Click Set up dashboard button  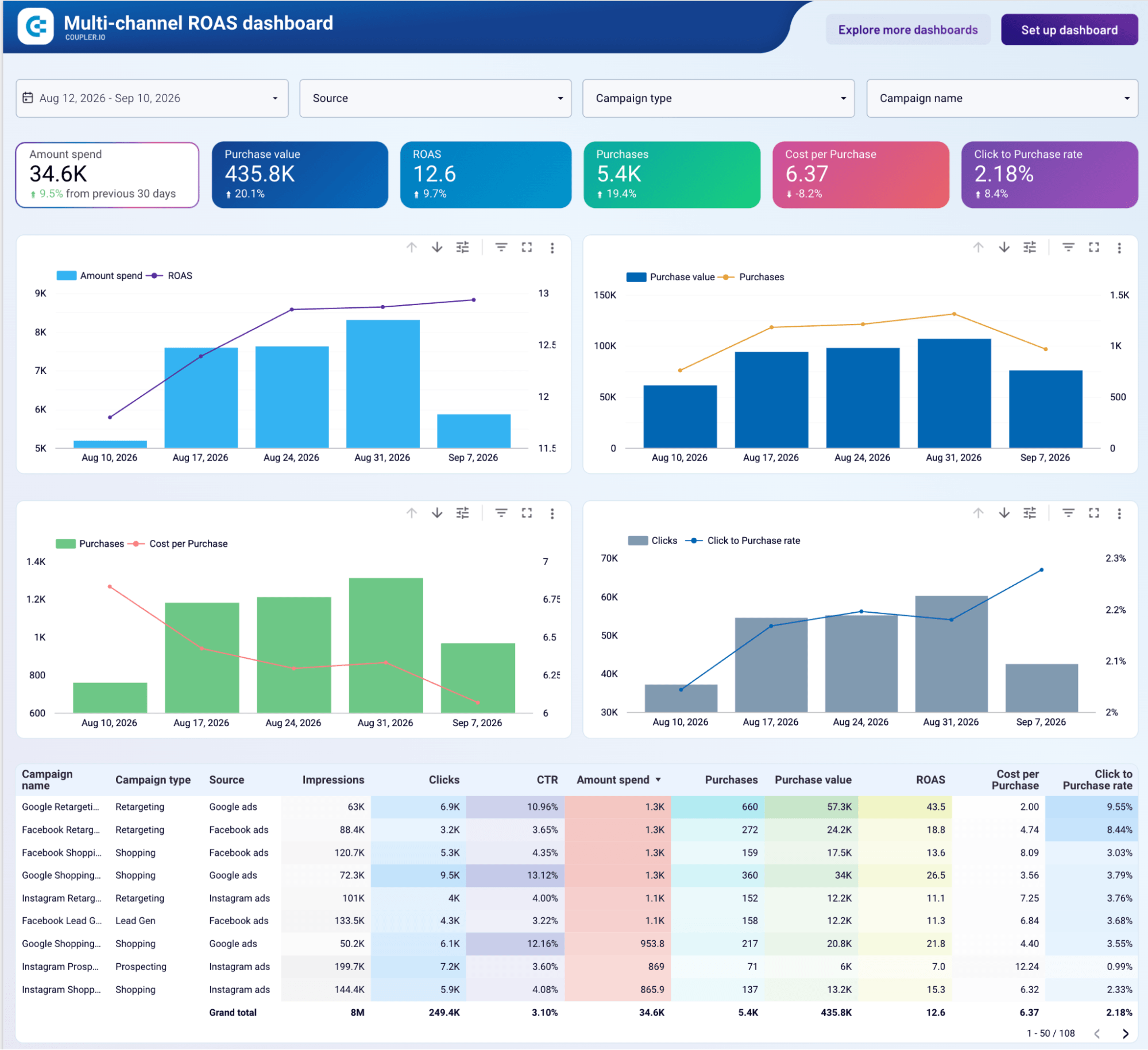(x=1069, y=30)
